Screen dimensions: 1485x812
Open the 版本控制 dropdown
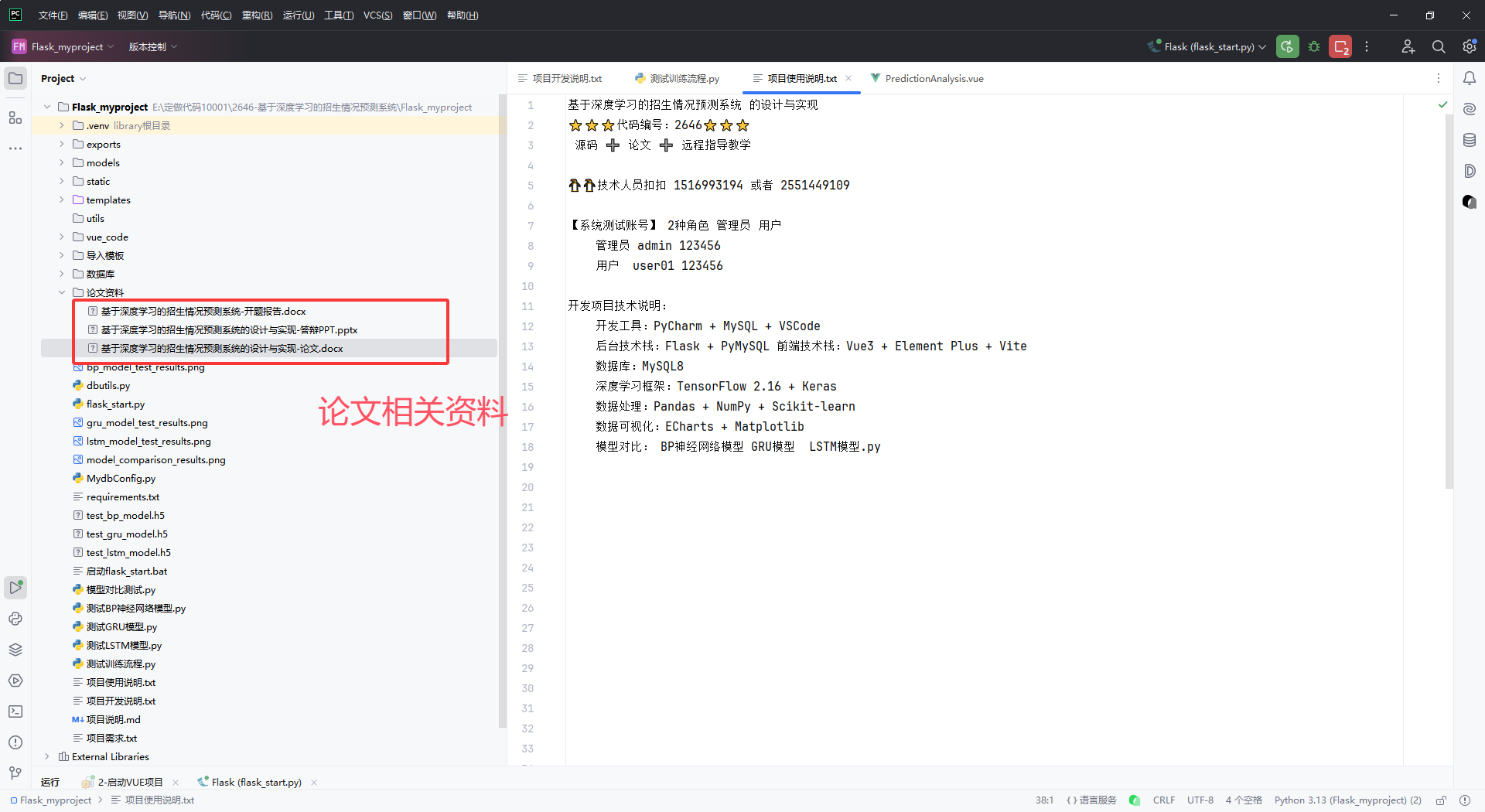pos(153,46)
